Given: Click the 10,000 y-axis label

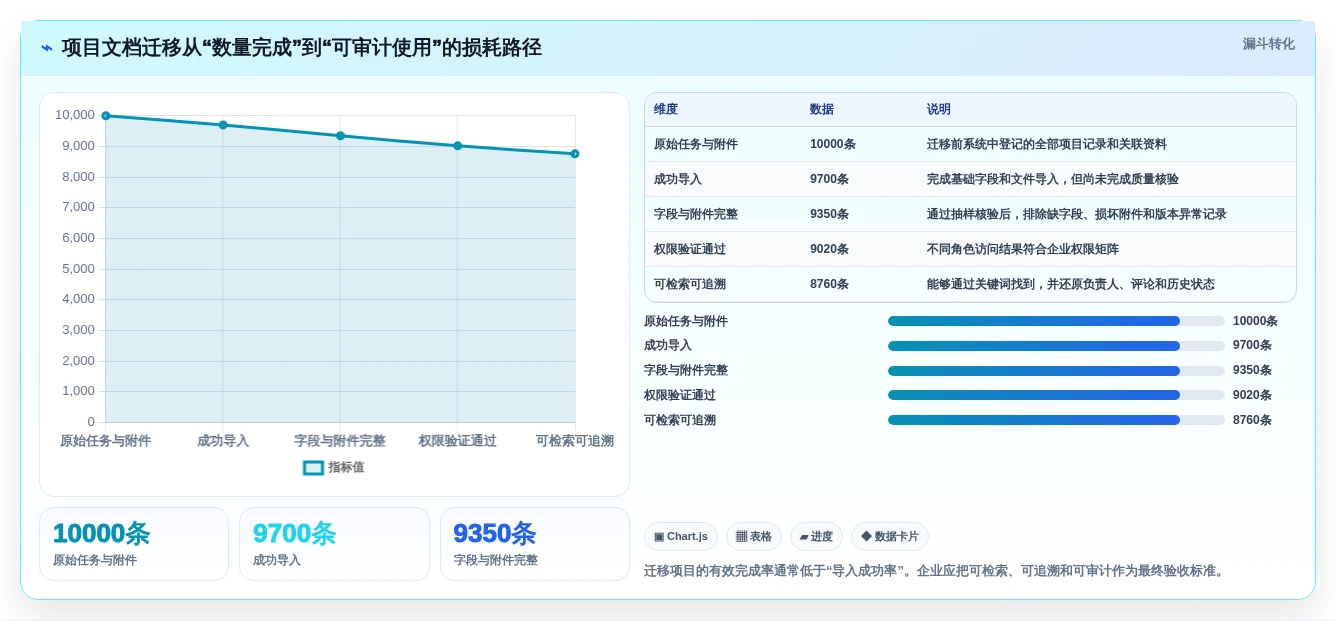Looking at the screenshot, I should tap(75, 115).
